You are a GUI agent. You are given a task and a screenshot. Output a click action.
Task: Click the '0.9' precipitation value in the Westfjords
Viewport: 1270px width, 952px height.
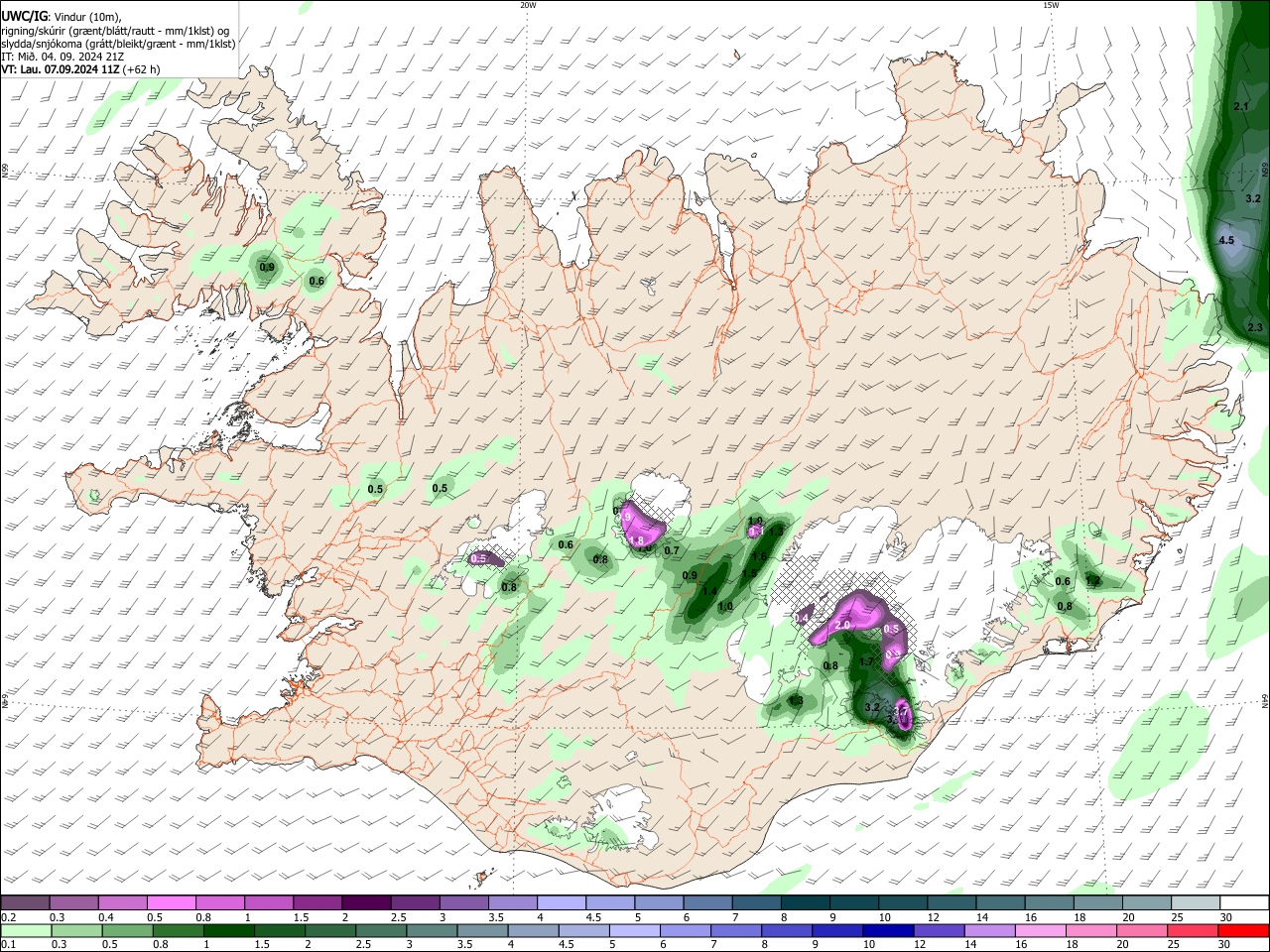[x=267, y=268]
